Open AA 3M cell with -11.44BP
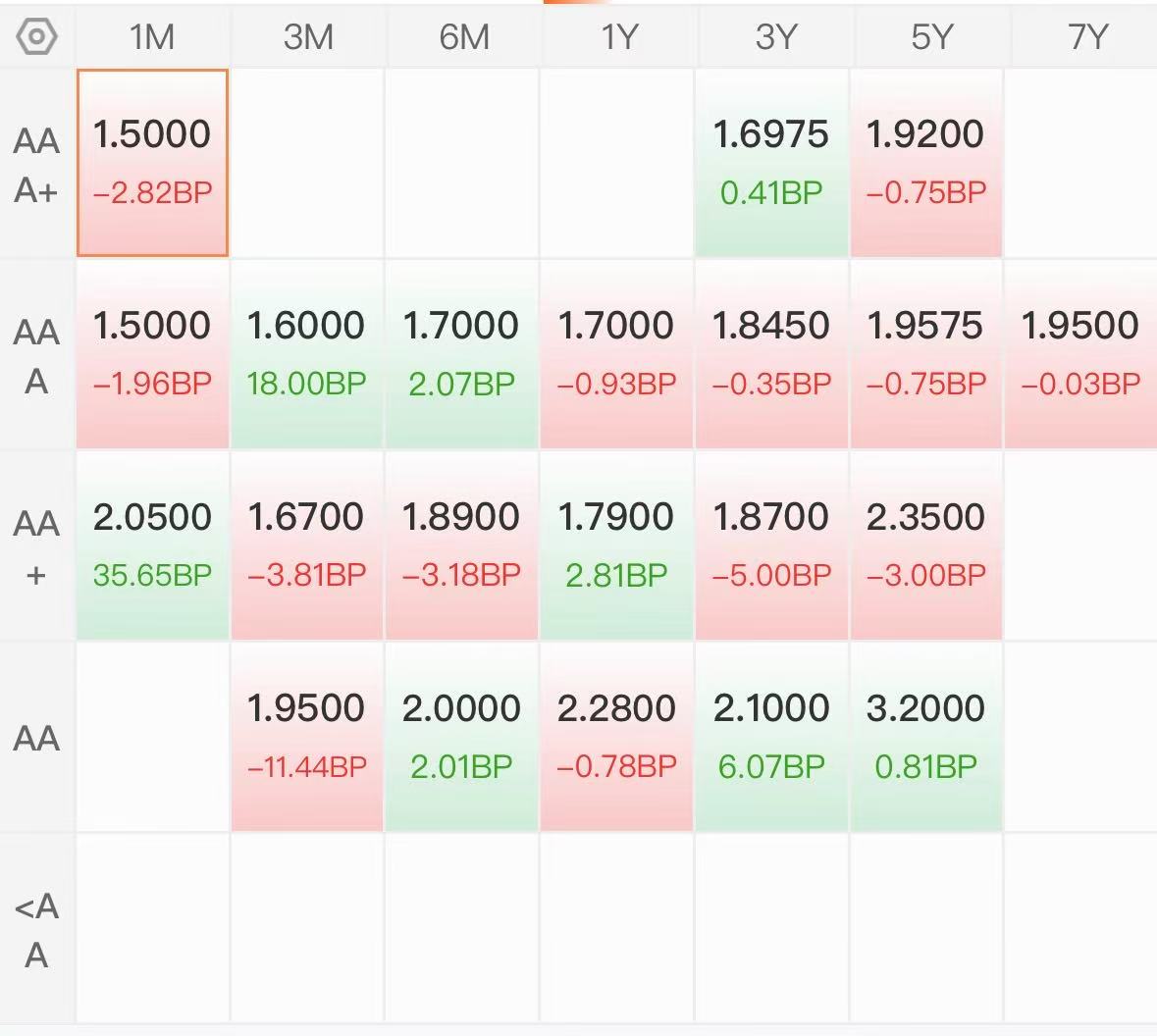This screenshot has height=1036, width=1157. pyautogui.click(x=307, y=737)
